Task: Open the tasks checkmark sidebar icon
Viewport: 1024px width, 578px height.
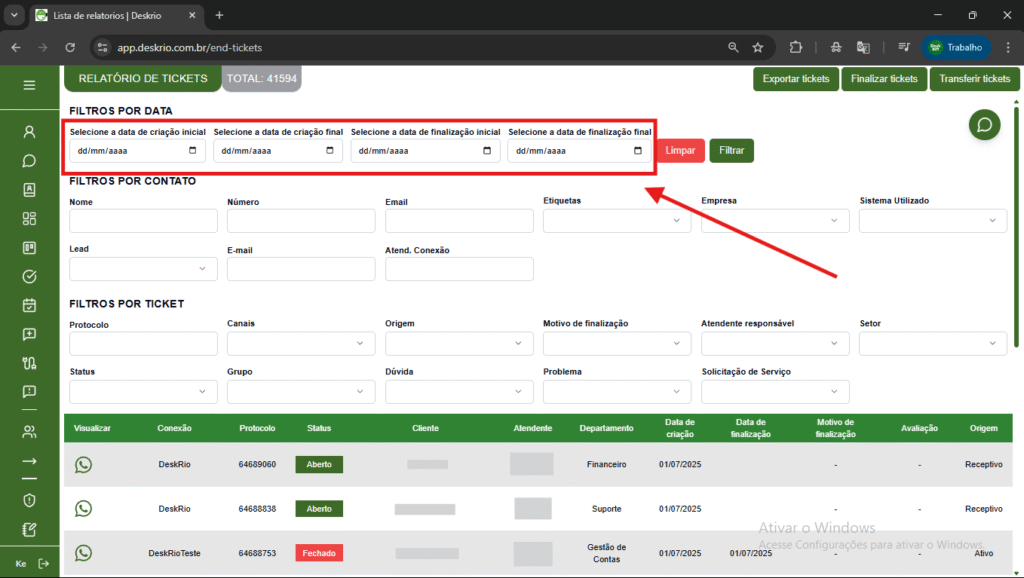Action: click(x=29, y=276)
